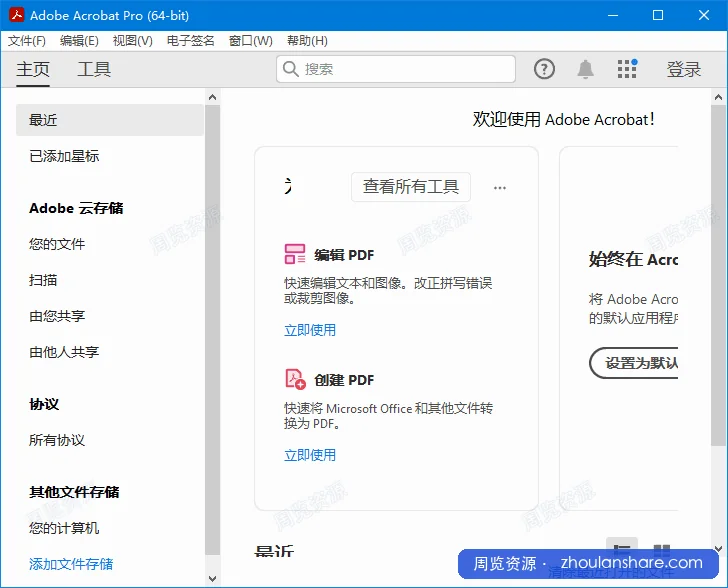Open the notifications bell icon
The image size is (728, 588).
[x=585, y=69]
